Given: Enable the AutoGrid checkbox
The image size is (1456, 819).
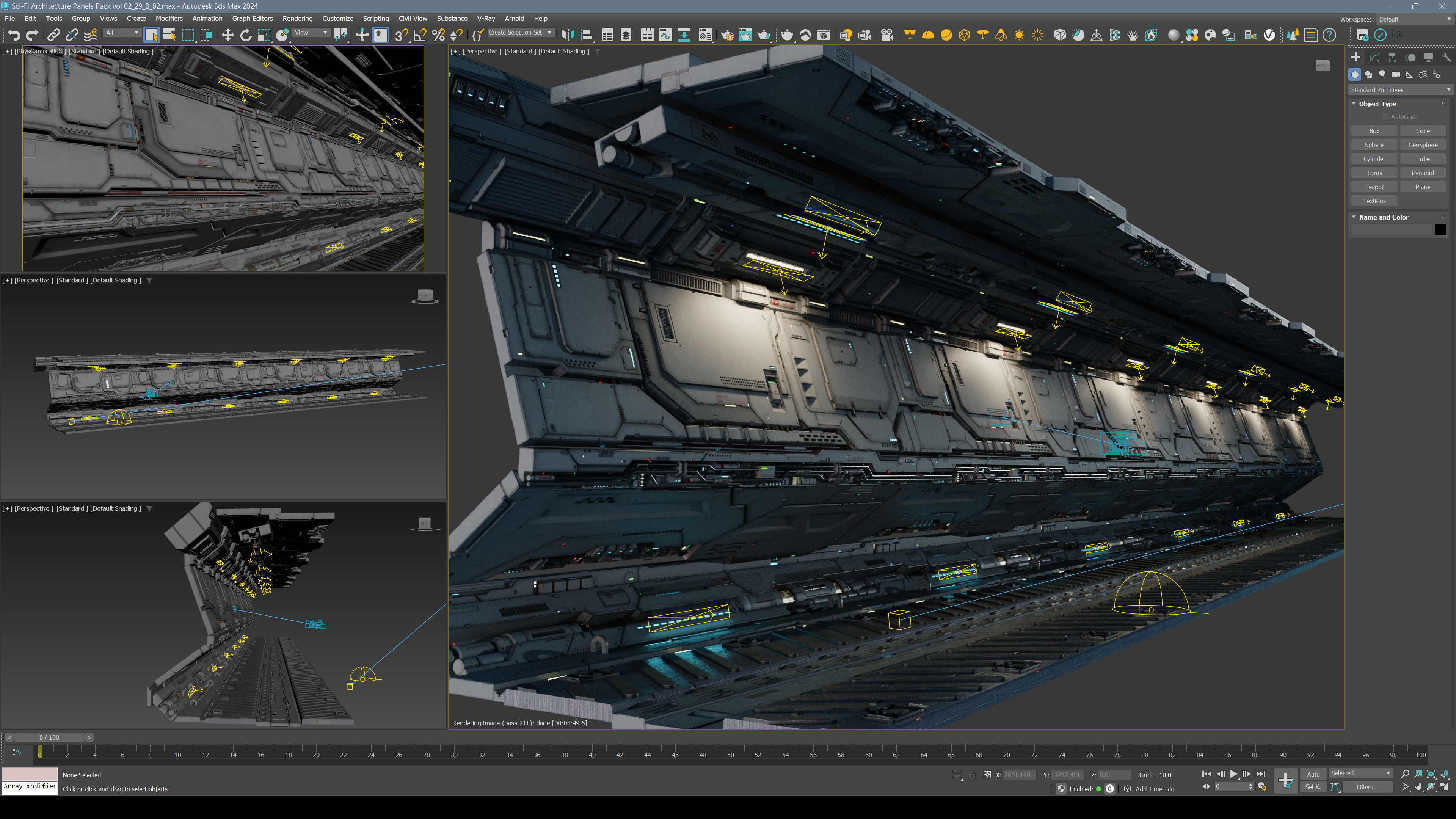Looking at the screenshot, I should tap(1385, 117).
